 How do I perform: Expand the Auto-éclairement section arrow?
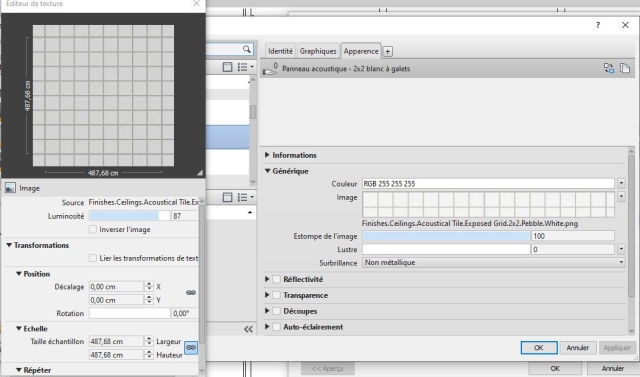(267, 327)
